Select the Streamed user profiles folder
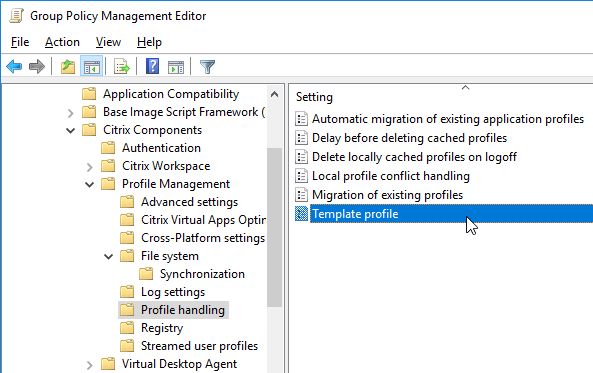 (x=199, y=346)
